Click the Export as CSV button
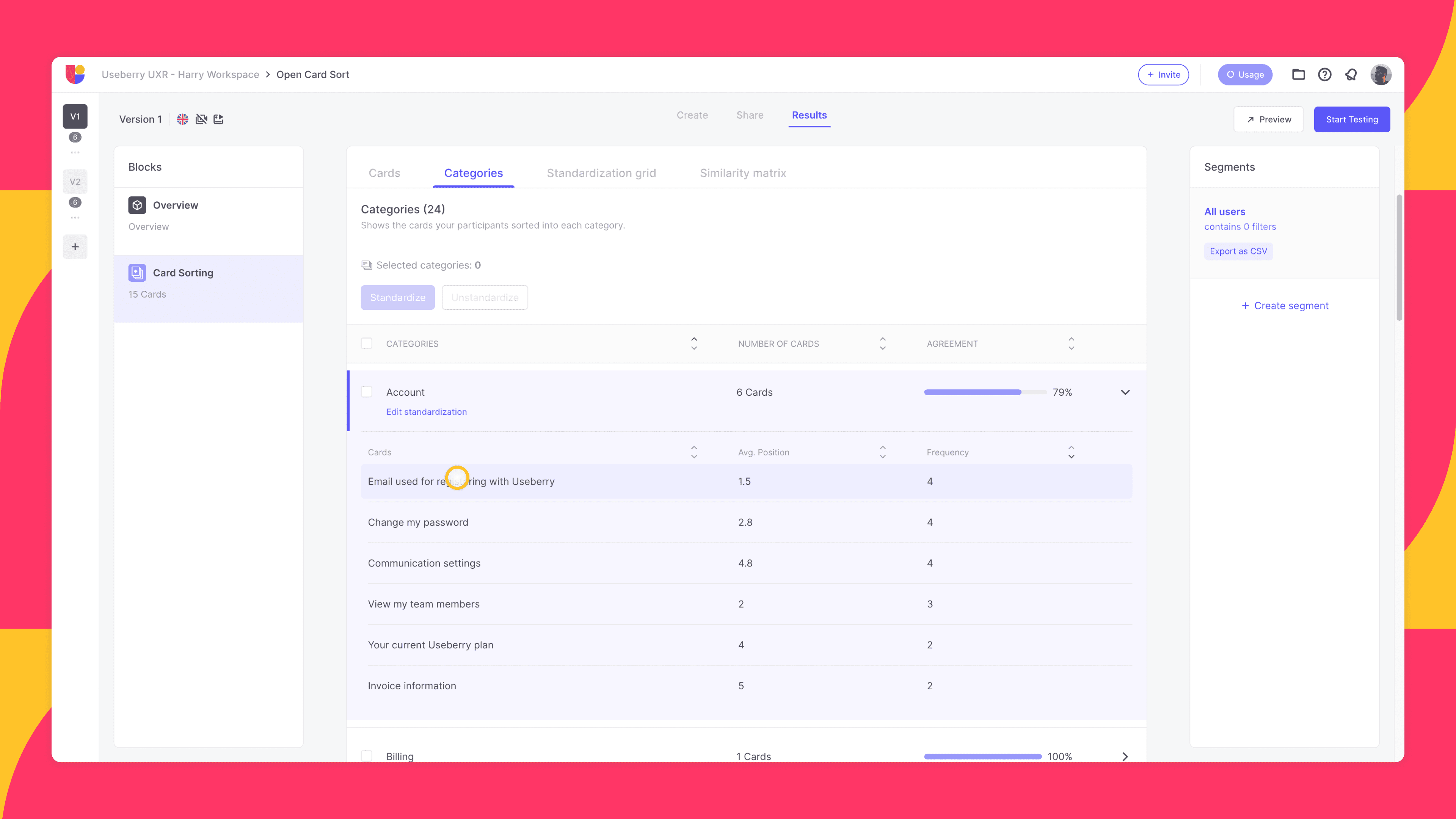This screenshot has width=1456, height=819. (1238, 251)
